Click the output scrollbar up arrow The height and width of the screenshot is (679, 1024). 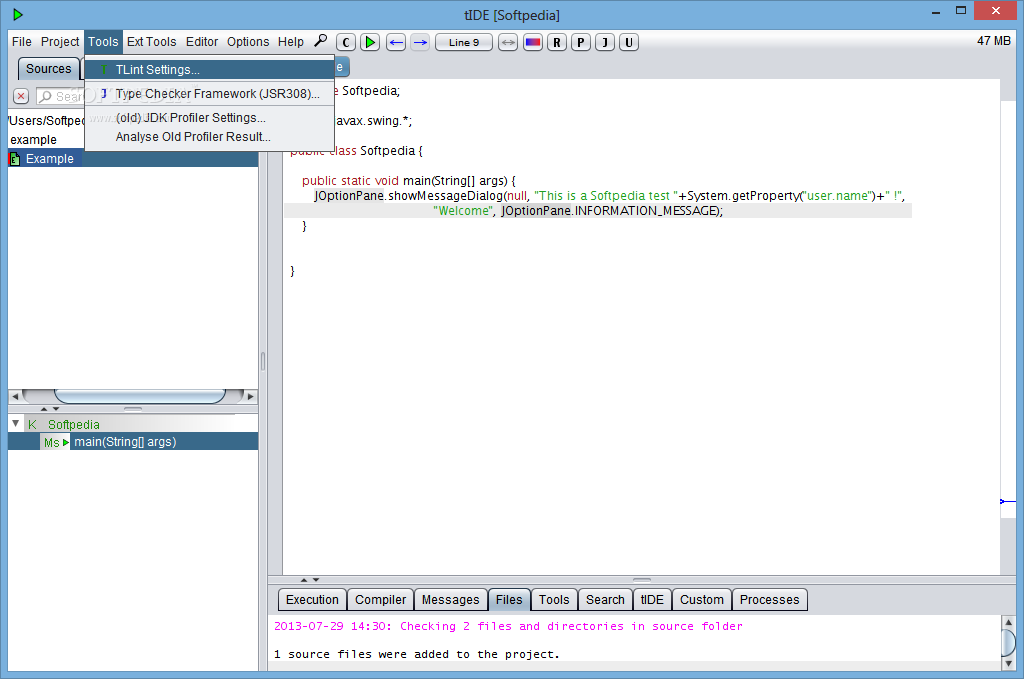[1008, 622]
